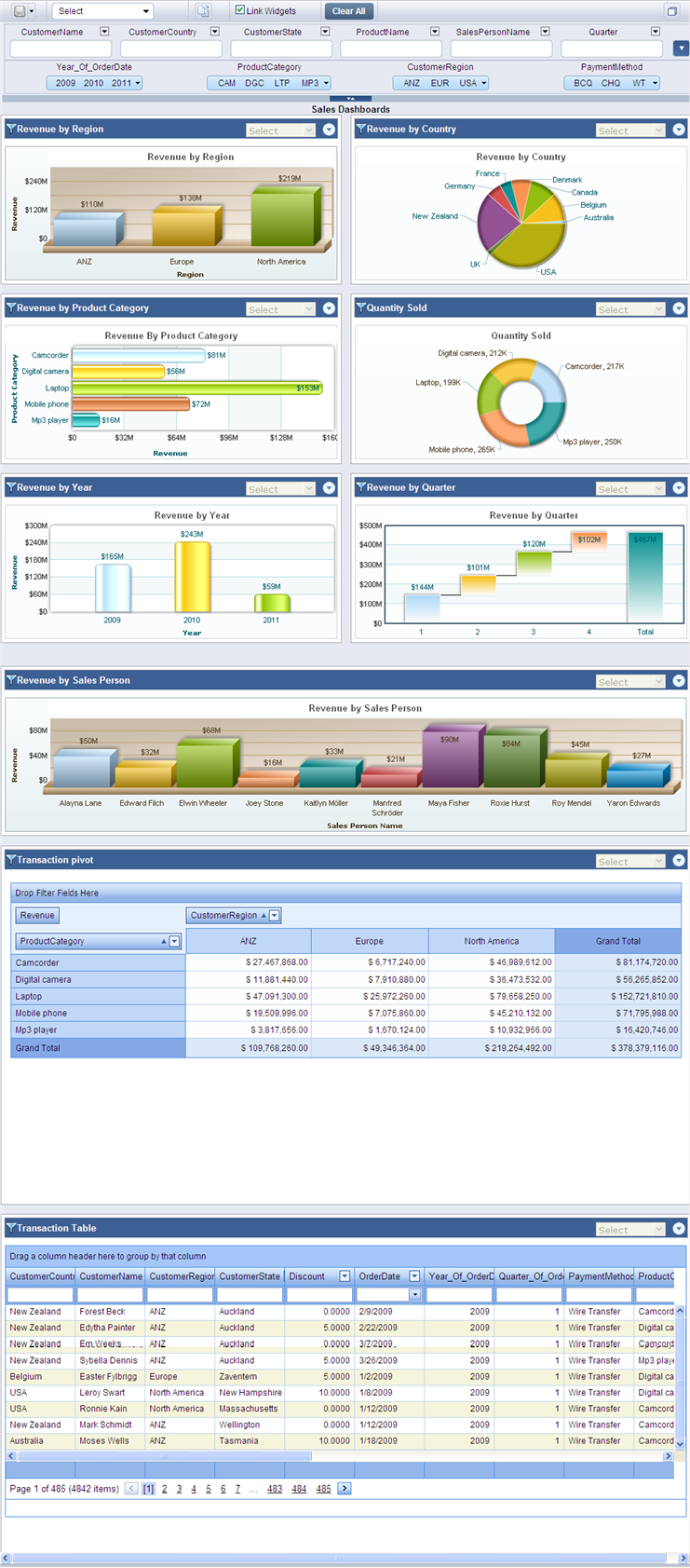690x1568 pixels.
Task: Open the Select dropdown in top toolbar
Action: [x=102, y=11]
